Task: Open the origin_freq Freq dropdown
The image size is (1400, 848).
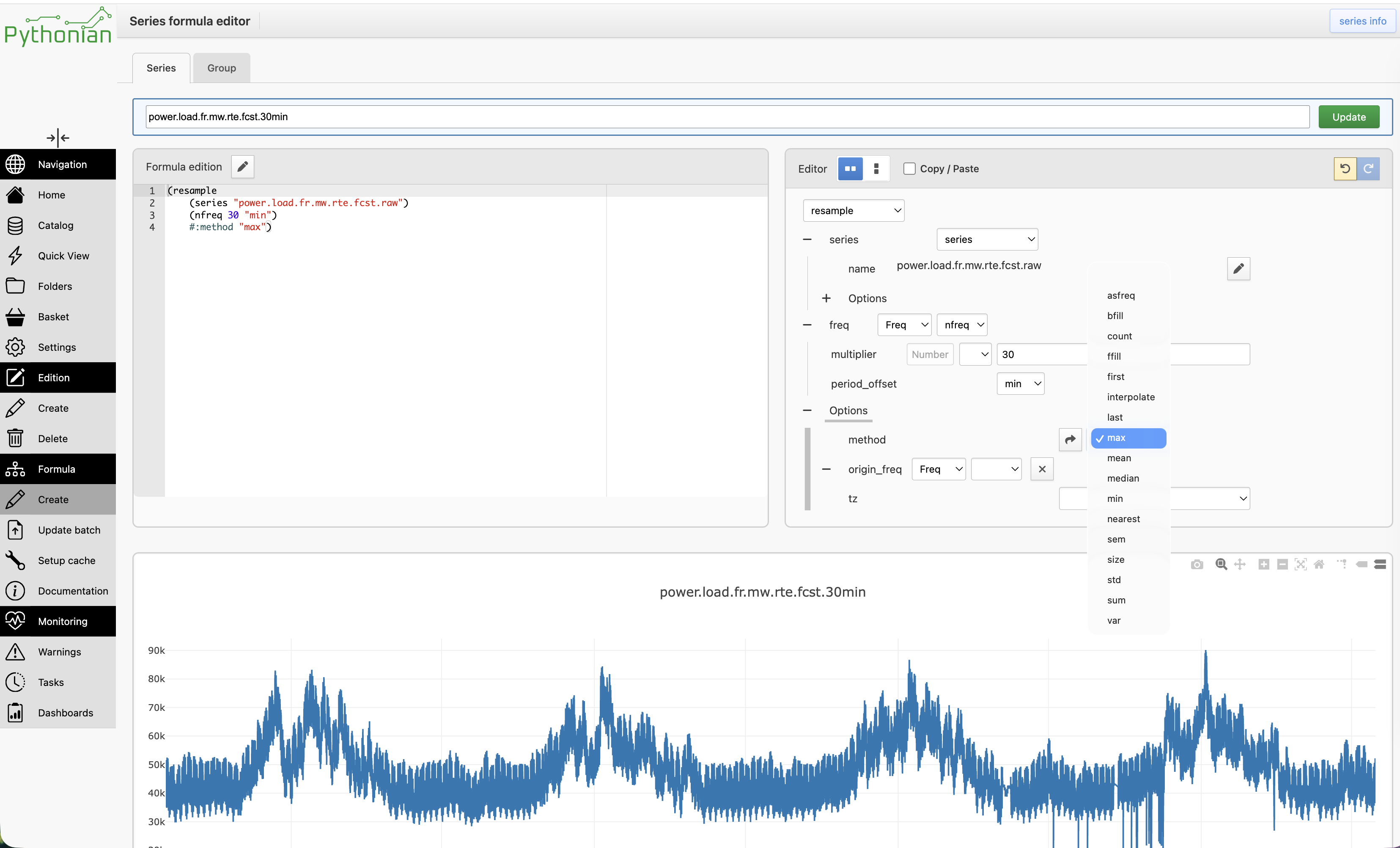Action: (x=939, y=469)
